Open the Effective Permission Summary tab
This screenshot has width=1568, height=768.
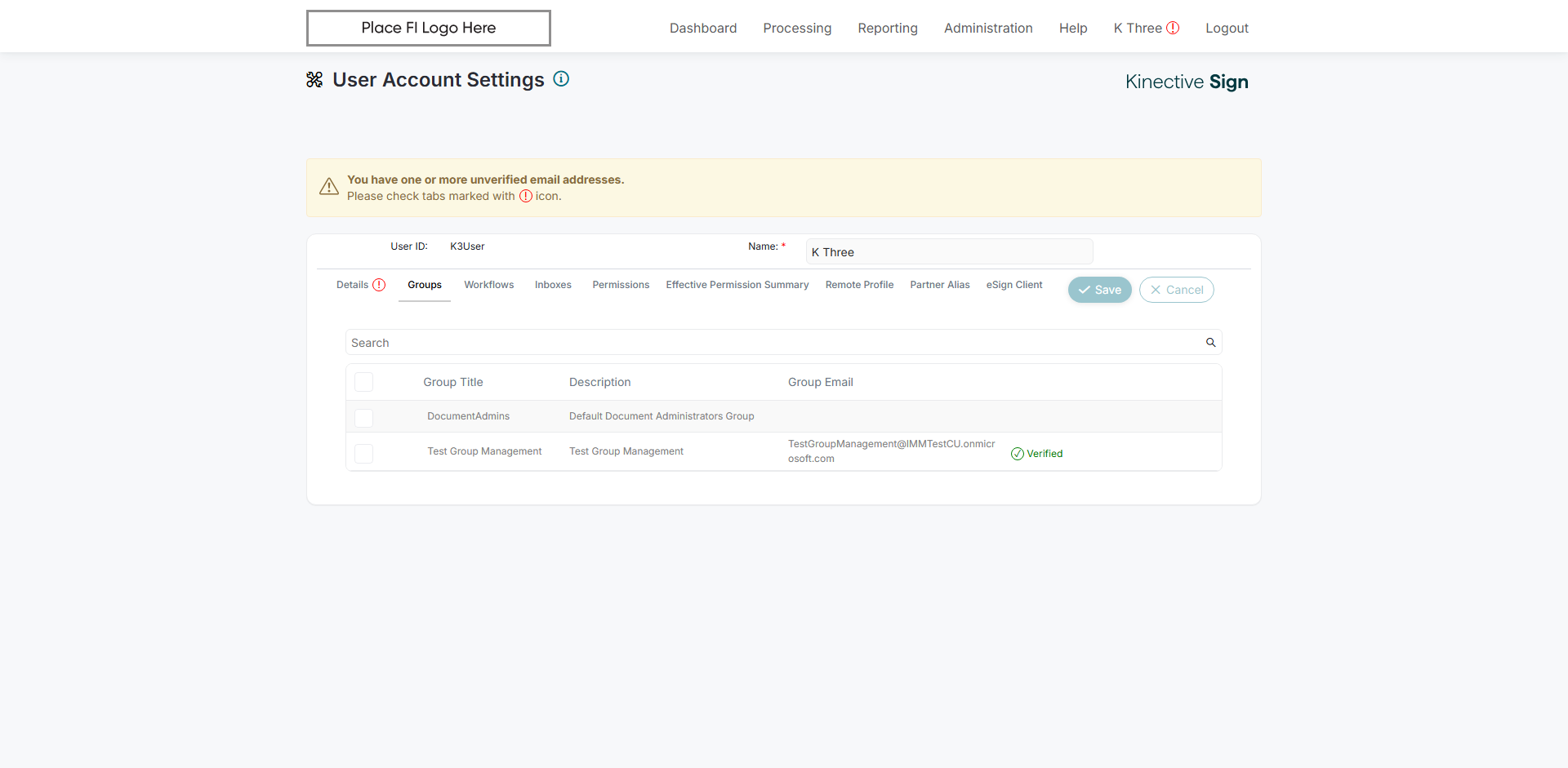737,285
